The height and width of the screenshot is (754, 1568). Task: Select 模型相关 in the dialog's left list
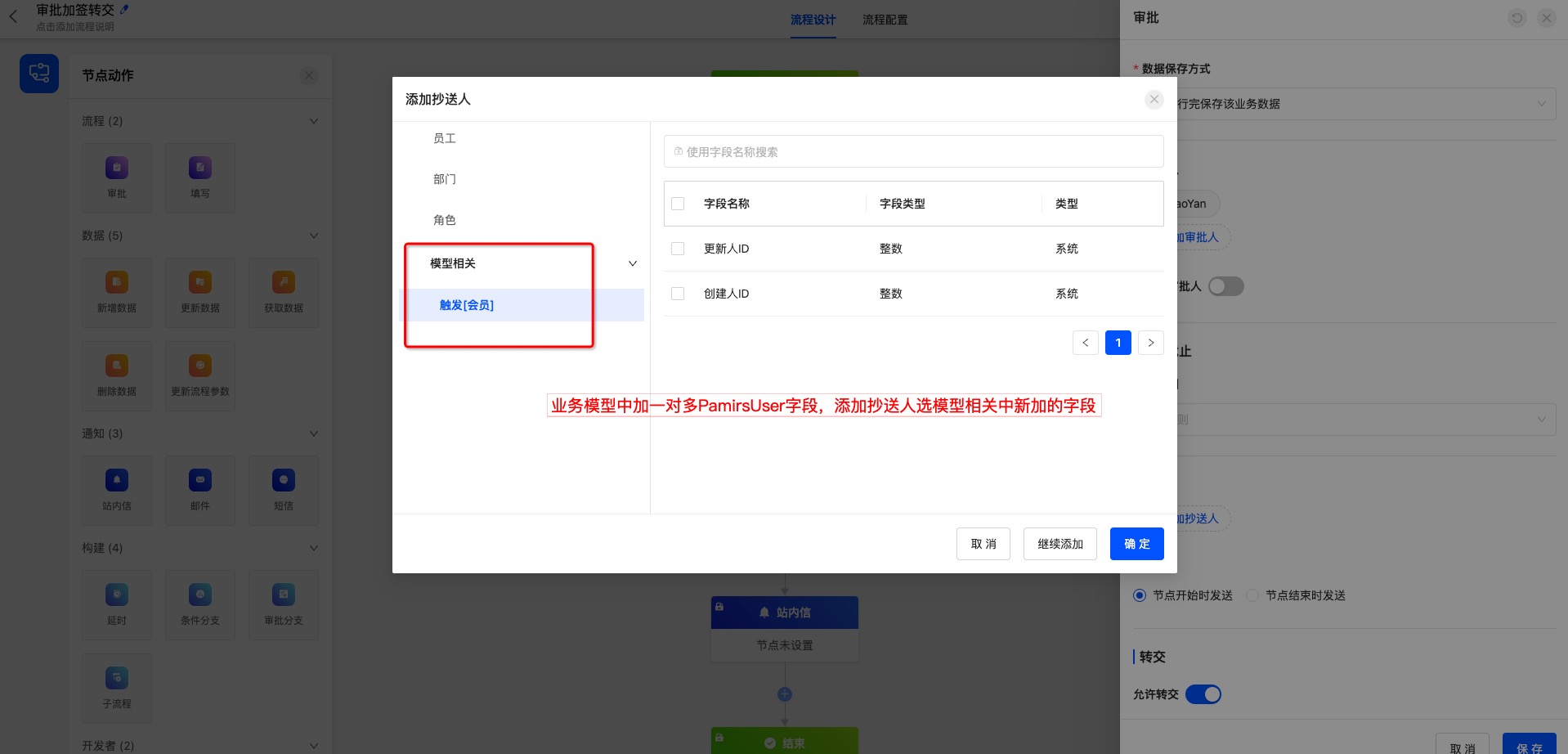453,263
